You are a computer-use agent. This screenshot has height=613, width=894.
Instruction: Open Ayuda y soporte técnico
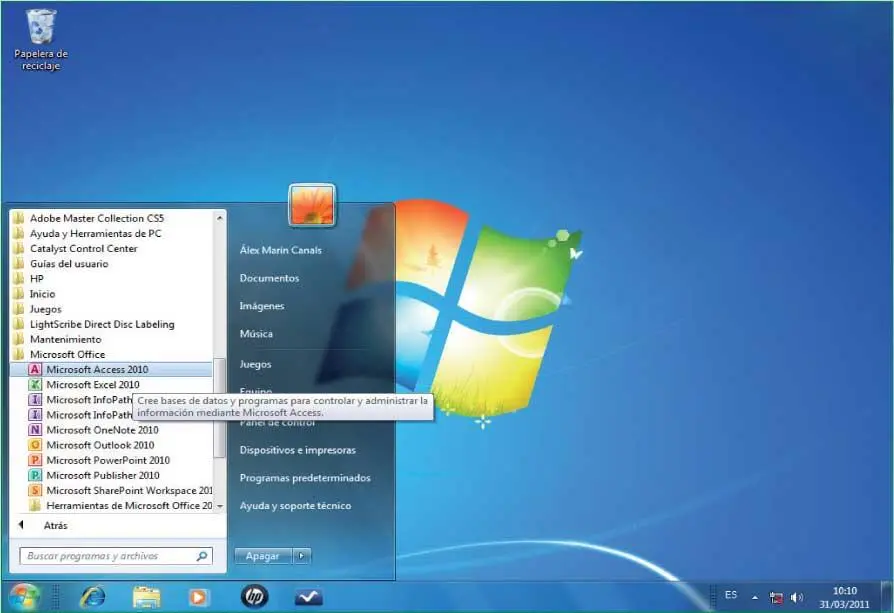click(295, 506)
